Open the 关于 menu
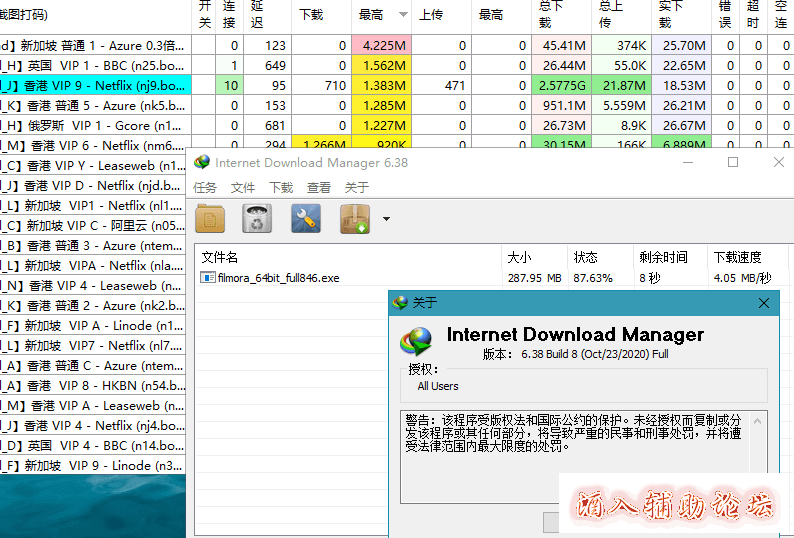Screen dimensions: 794x538 357,188
